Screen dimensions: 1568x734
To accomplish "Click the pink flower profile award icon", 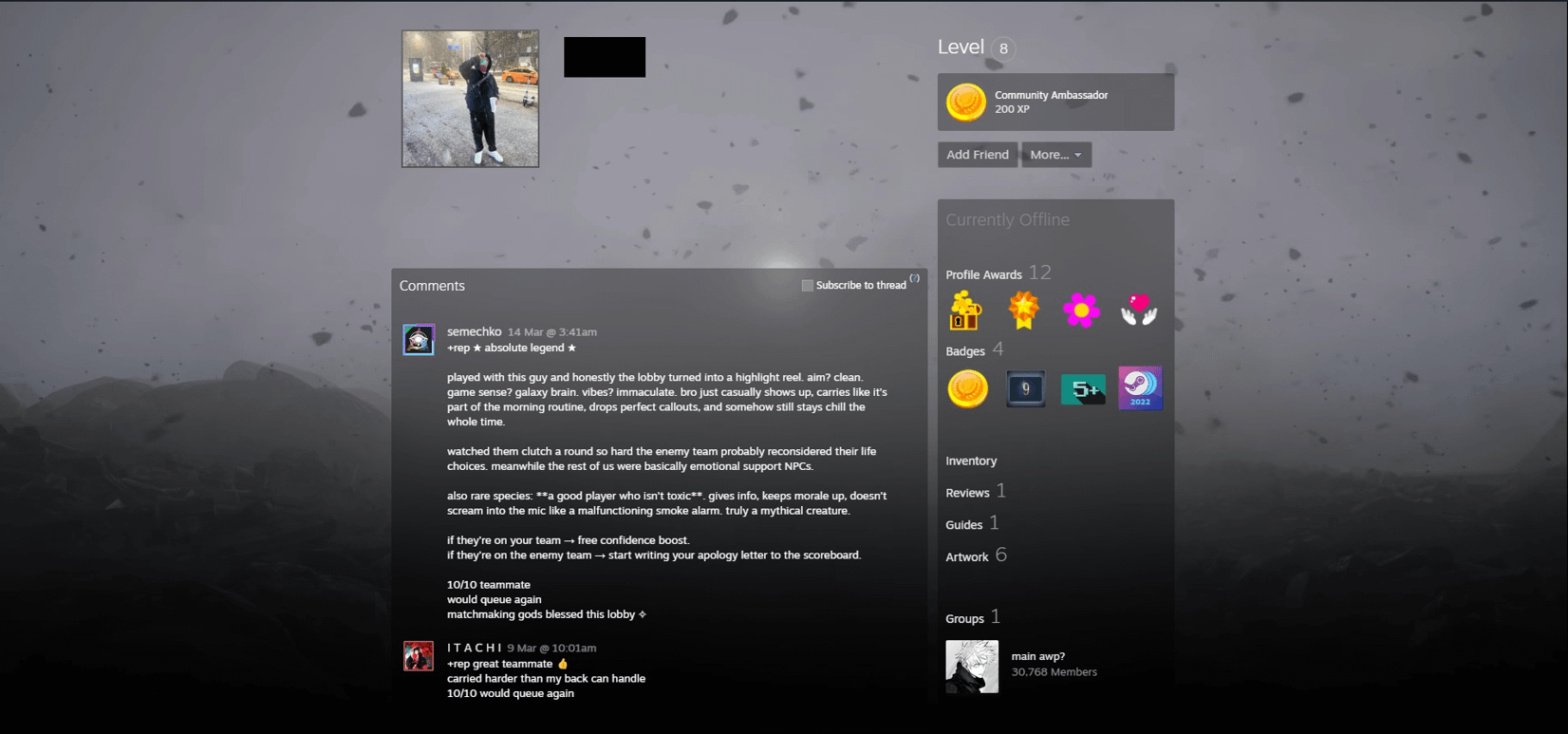I will pos(1081,311).
